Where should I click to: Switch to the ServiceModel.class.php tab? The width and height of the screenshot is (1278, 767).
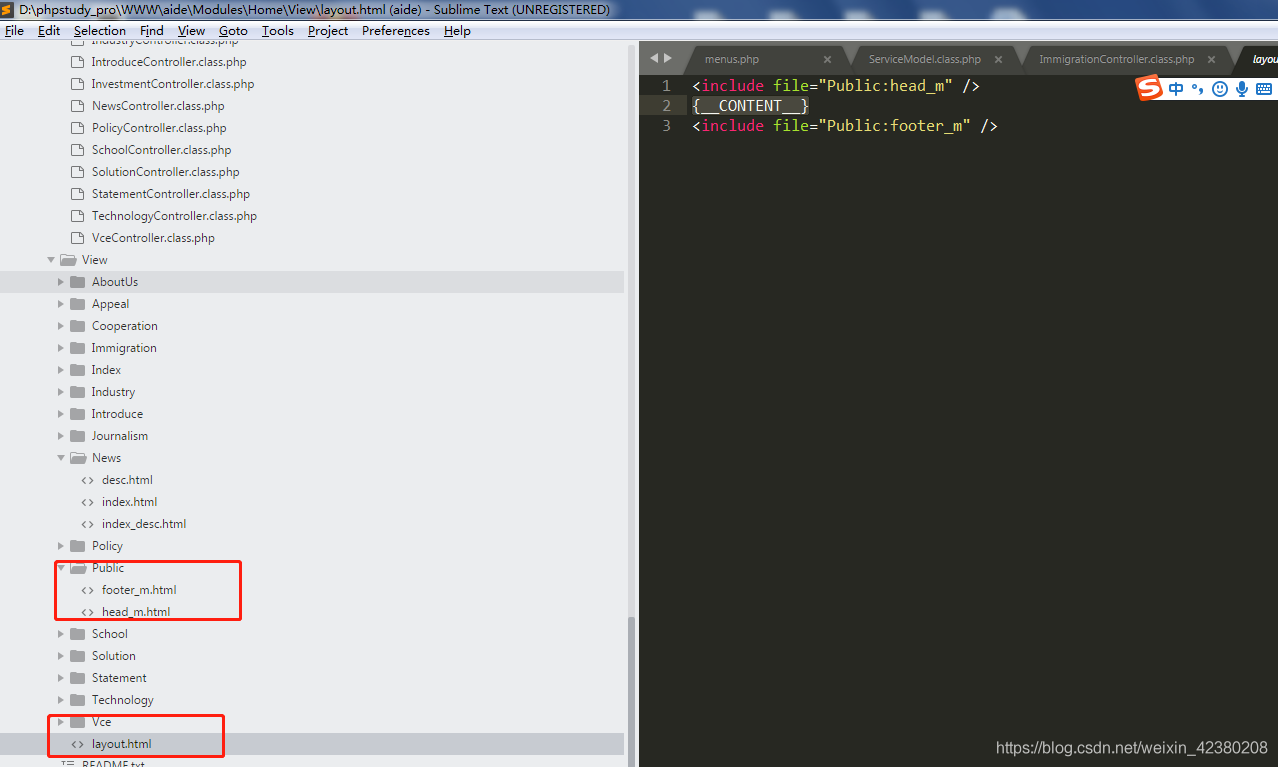pyautogui.click(x=925, y=59)
